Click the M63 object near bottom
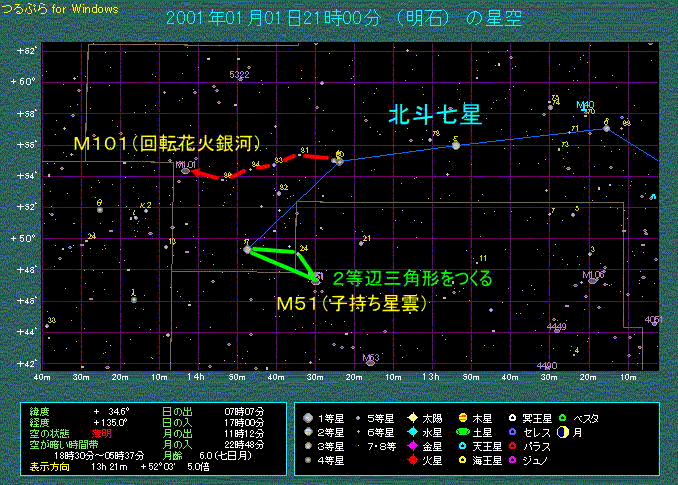The width and height of the screenshot is (678, 485). coord(369,358)
